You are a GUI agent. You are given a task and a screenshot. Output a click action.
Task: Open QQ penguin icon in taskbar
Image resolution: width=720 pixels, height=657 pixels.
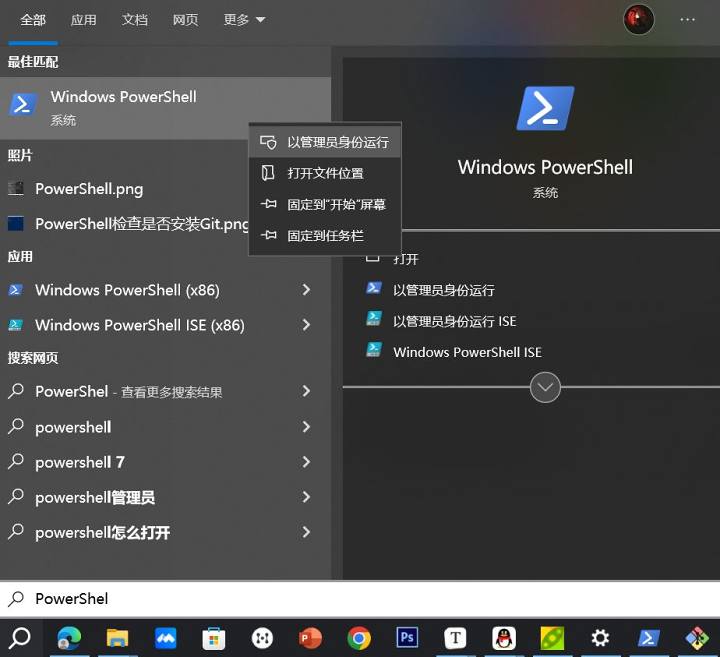504,638
